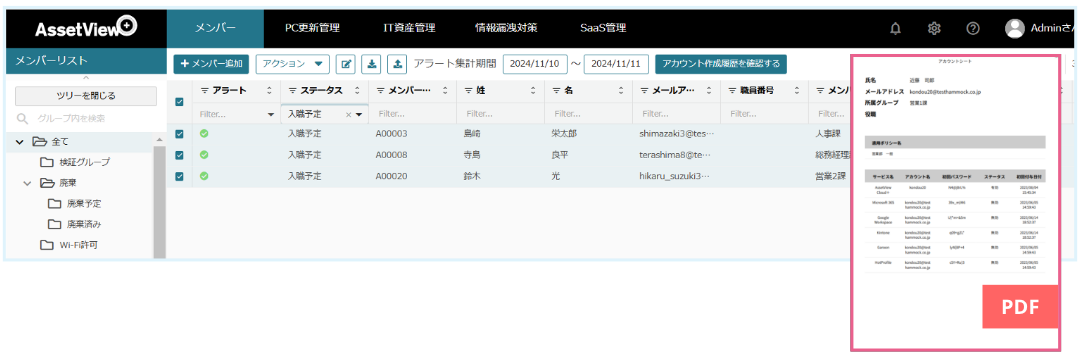The image size is (1080, 363).
Task: Click the 検証グループ folder icon
Action: (x=46, y=163)
